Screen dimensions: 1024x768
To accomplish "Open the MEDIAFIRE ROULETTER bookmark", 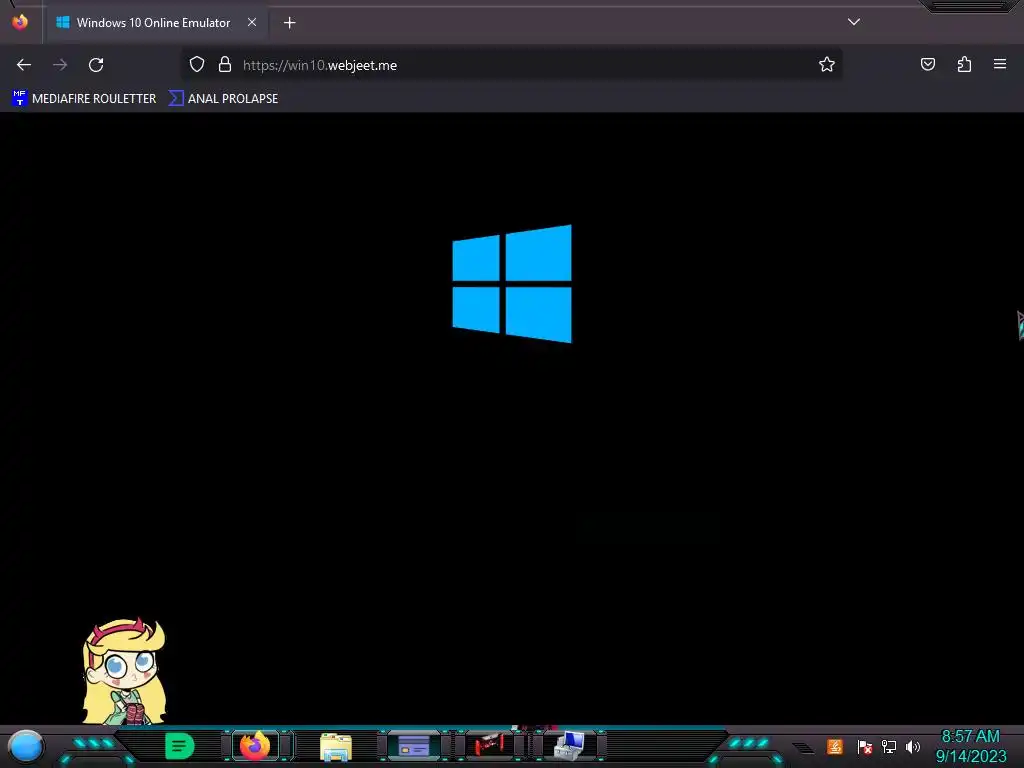I will (x=84, y=99).
